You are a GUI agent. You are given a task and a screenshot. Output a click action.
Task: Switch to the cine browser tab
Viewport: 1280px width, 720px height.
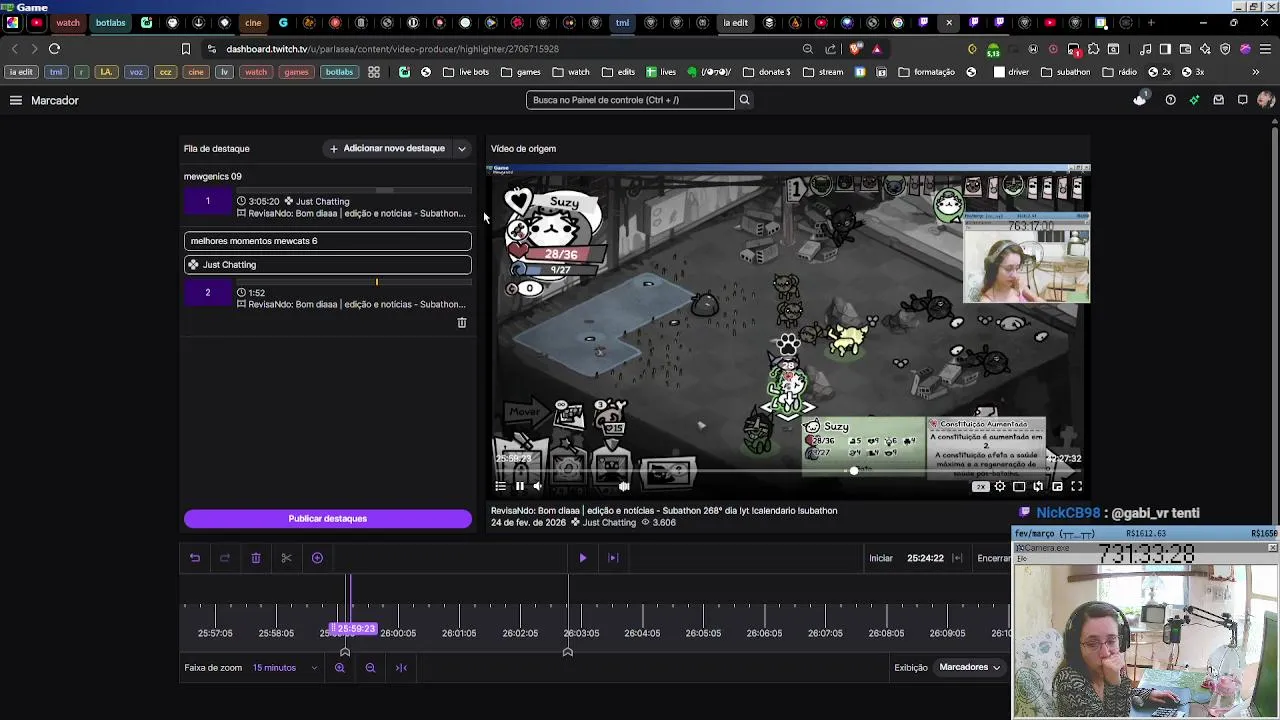(x=253, y=23)
